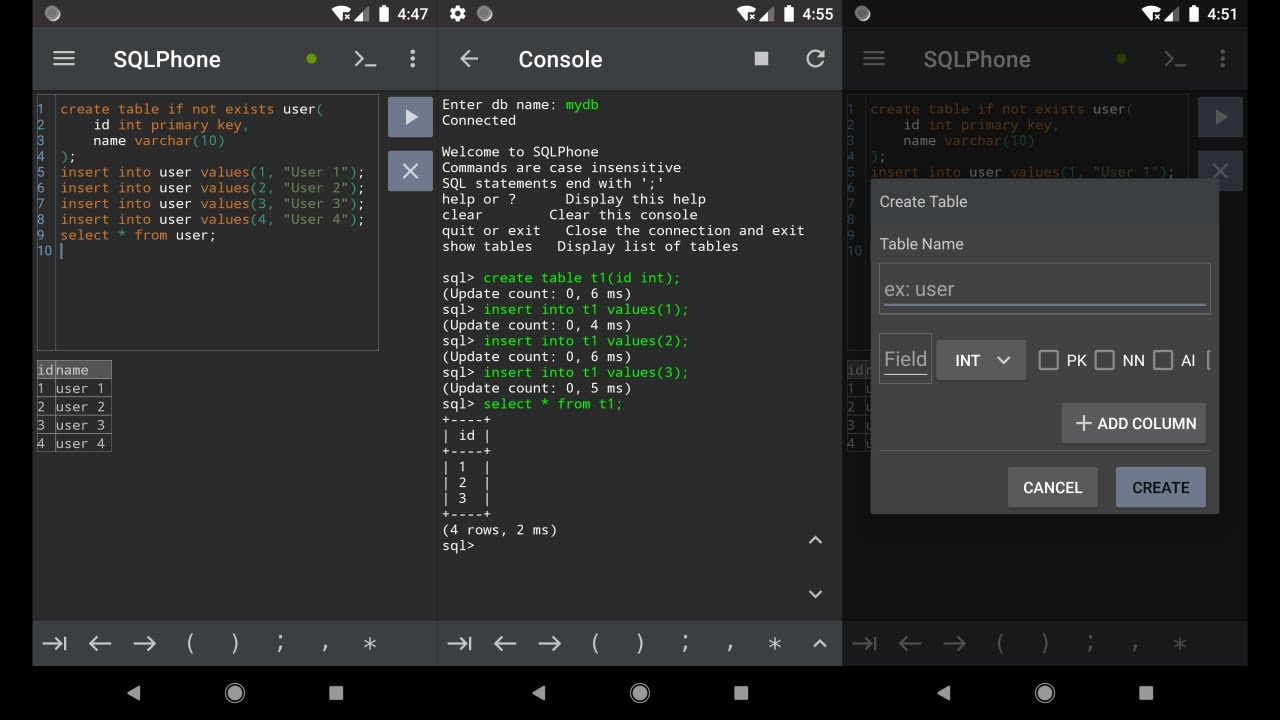Insert close parenthesis in Console shortcut bar

pos(640,644)
